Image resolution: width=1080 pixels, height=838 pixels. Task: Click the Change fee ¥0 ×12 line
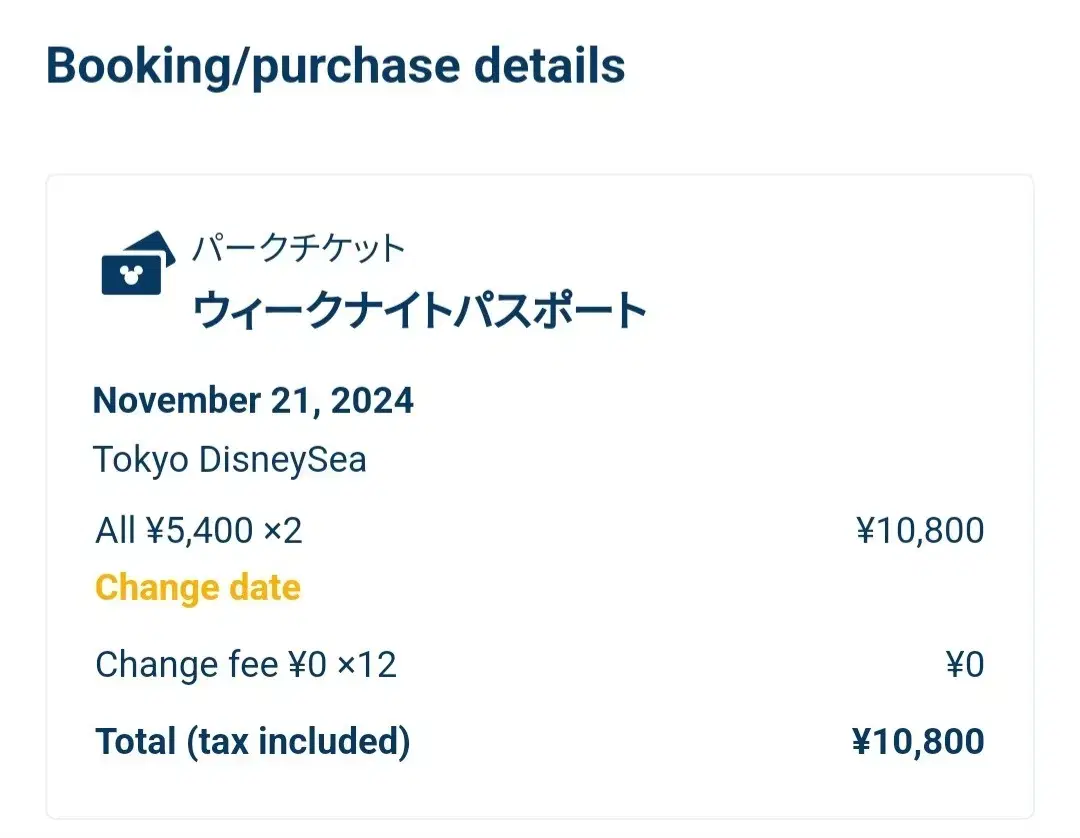pos(246,665)
